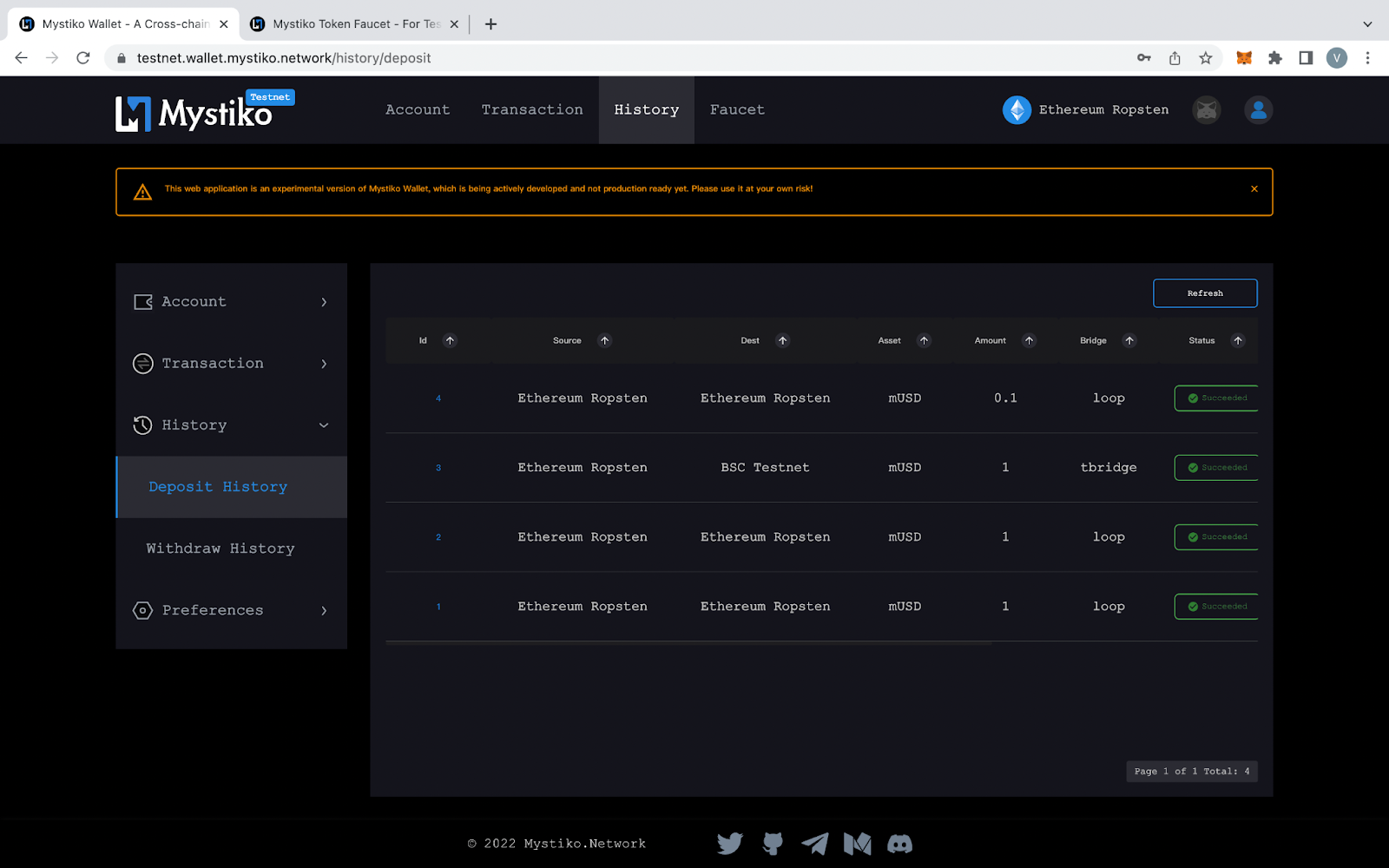This screenshot has width=1389, height=868.
Task: Click the Refresh button
Action: [x=1205, y=293]
